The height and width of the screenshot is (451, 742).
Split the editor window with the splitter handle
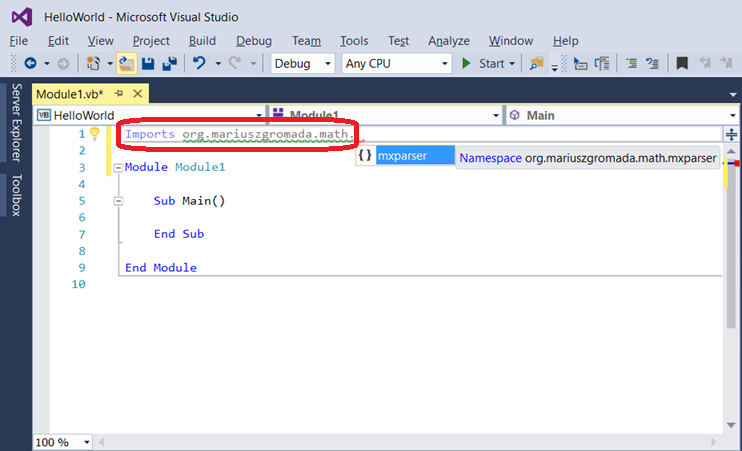731,134
